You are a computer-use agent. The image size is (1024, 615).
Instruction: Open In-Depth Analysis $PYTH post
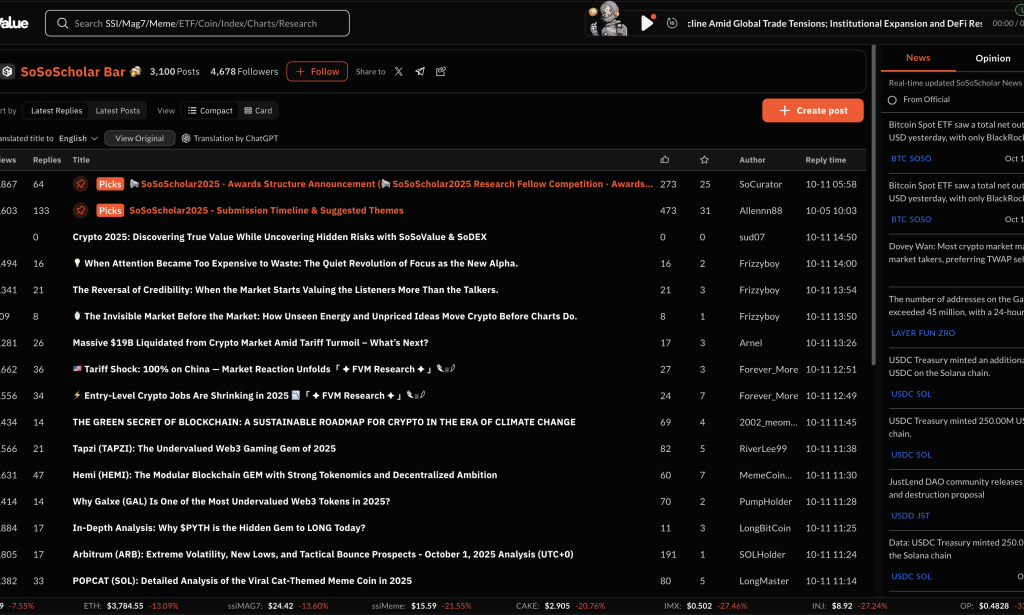tap(219, 528)
